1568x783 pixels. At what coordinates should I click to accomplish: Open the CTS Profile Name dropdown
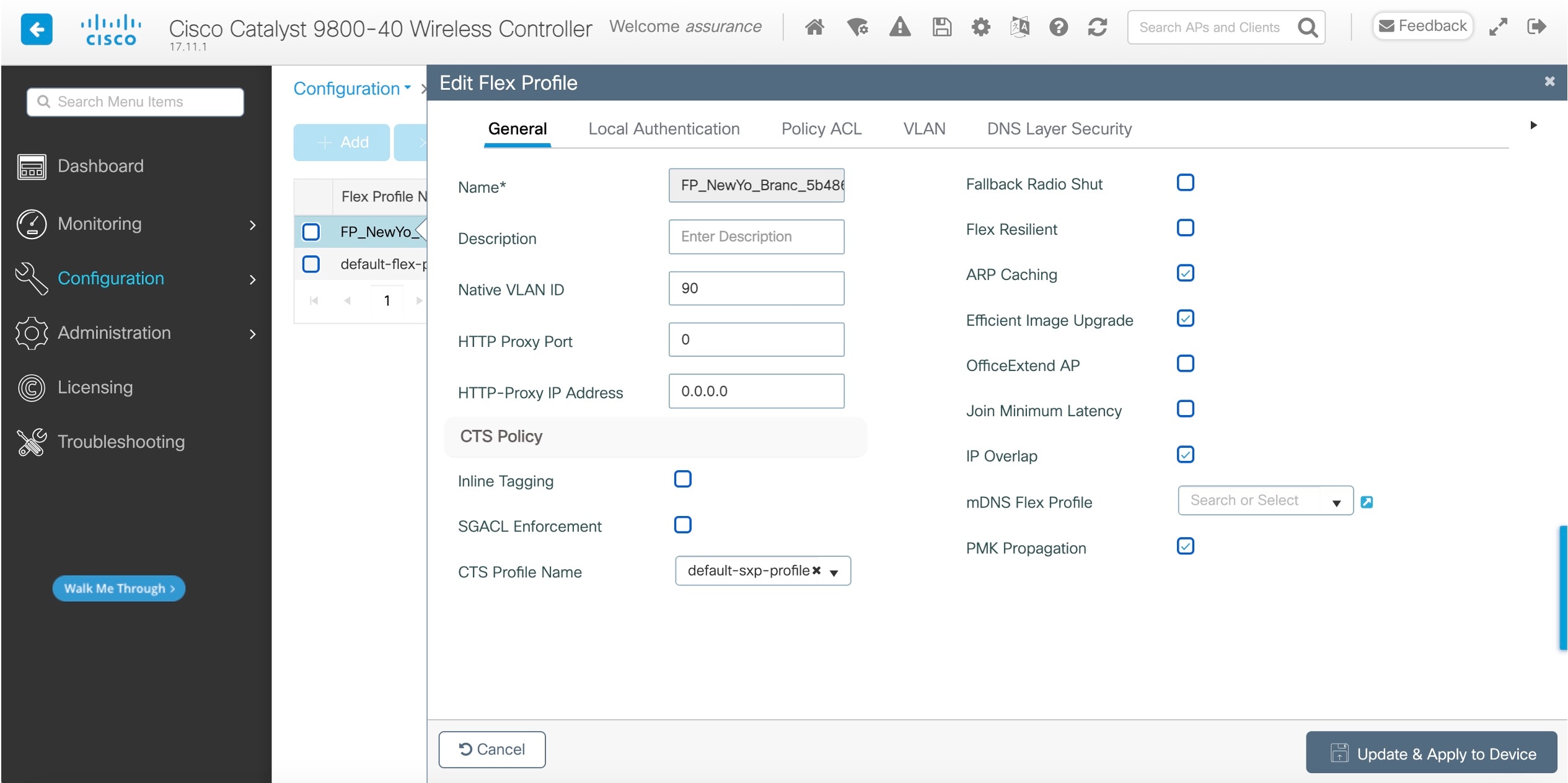(834, 572)
